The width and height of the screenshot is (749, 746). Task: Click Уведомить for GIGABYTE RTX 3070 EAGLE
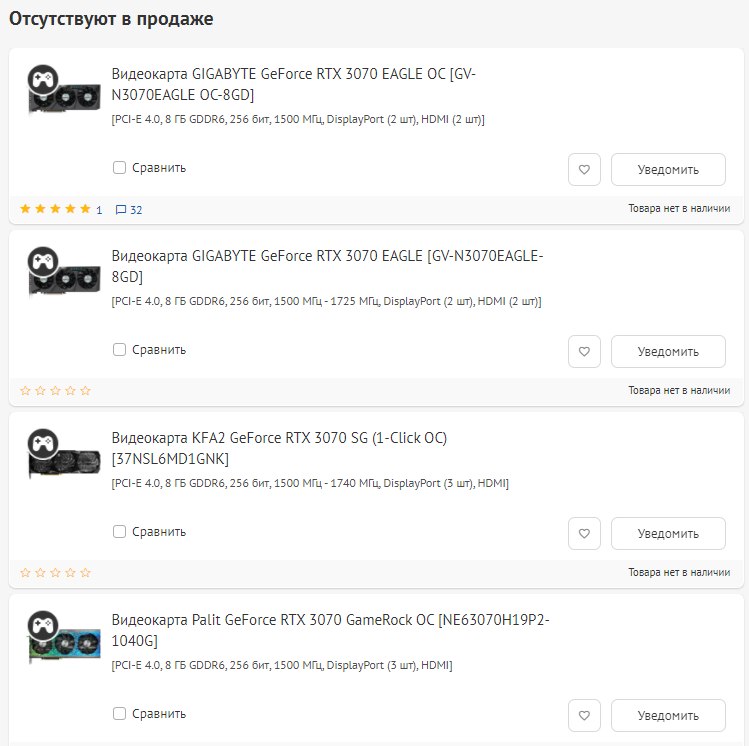[668, 352]
